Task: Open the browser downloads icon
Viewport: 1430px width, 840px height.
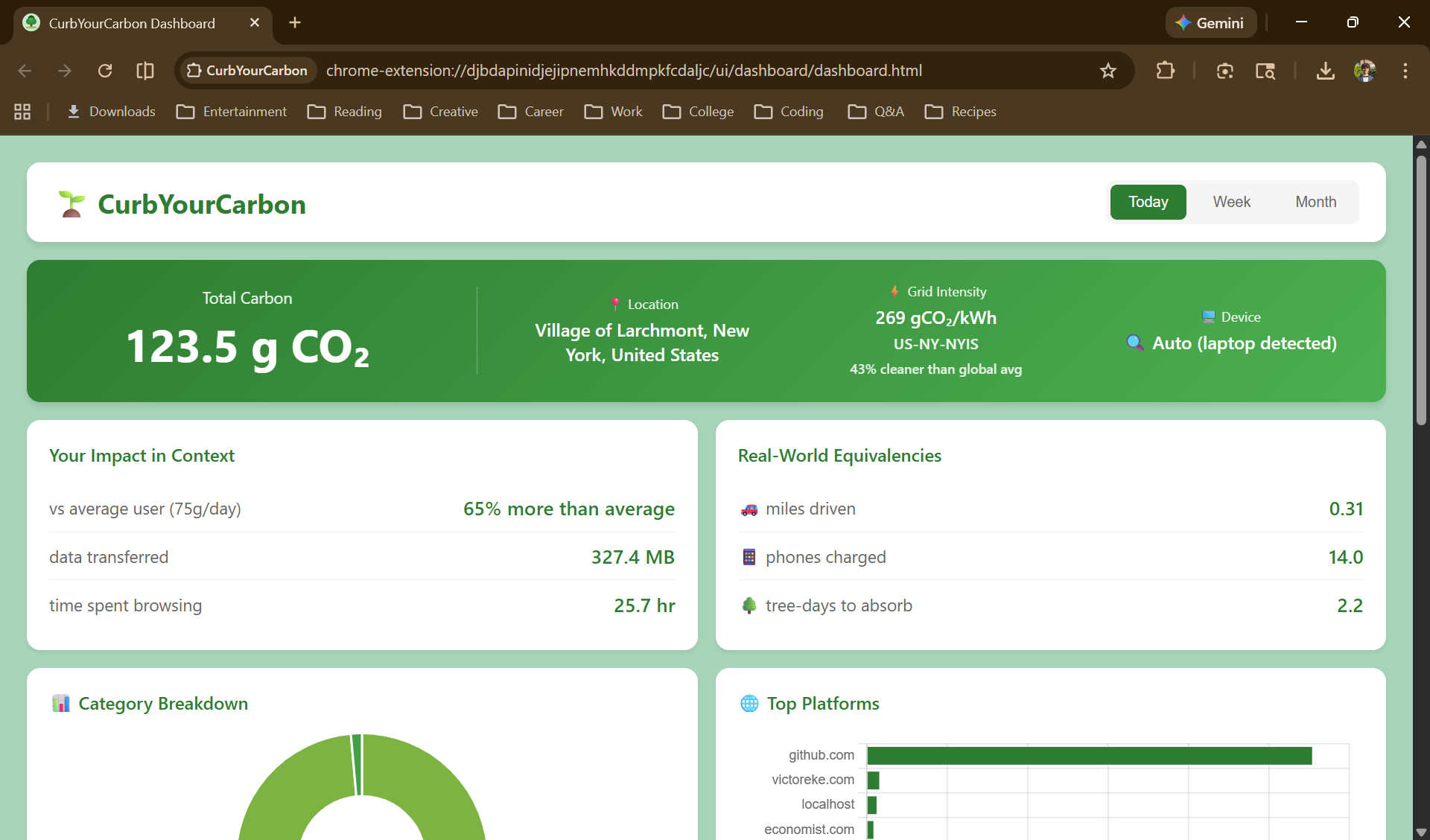Action: pyautogui.click(x=1325, y=71)
